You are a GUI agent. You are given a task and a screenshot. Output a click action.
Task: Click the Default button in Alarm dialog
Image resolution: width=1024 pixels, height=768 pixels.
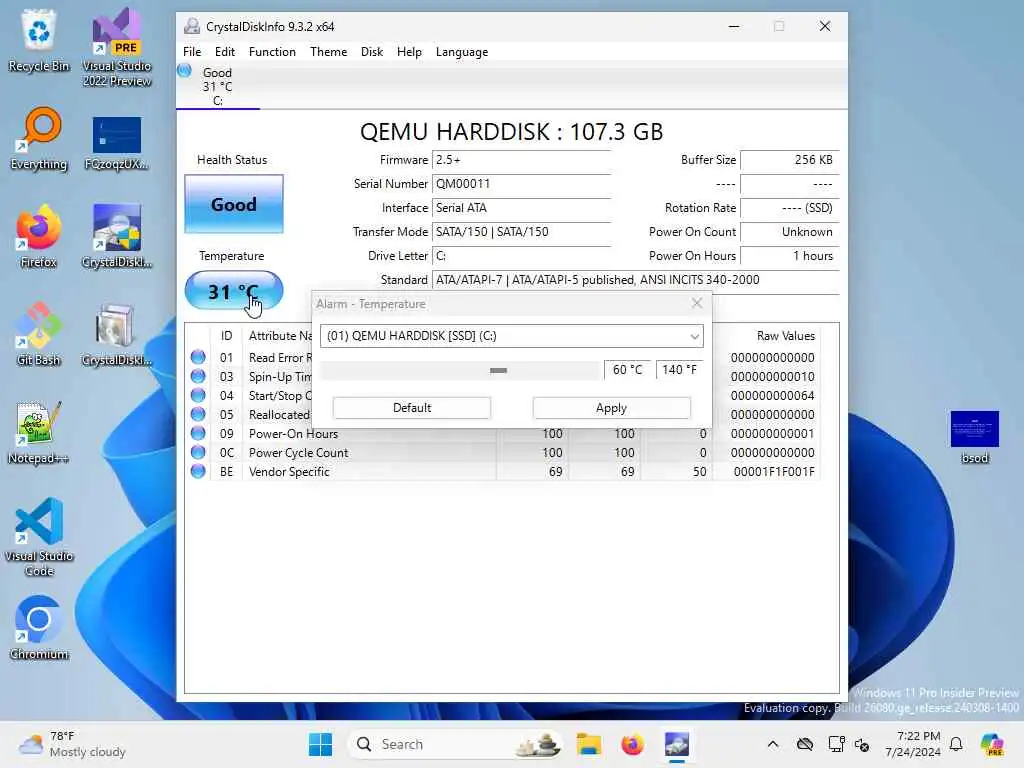pyautogui.click(x=411, y=408)
